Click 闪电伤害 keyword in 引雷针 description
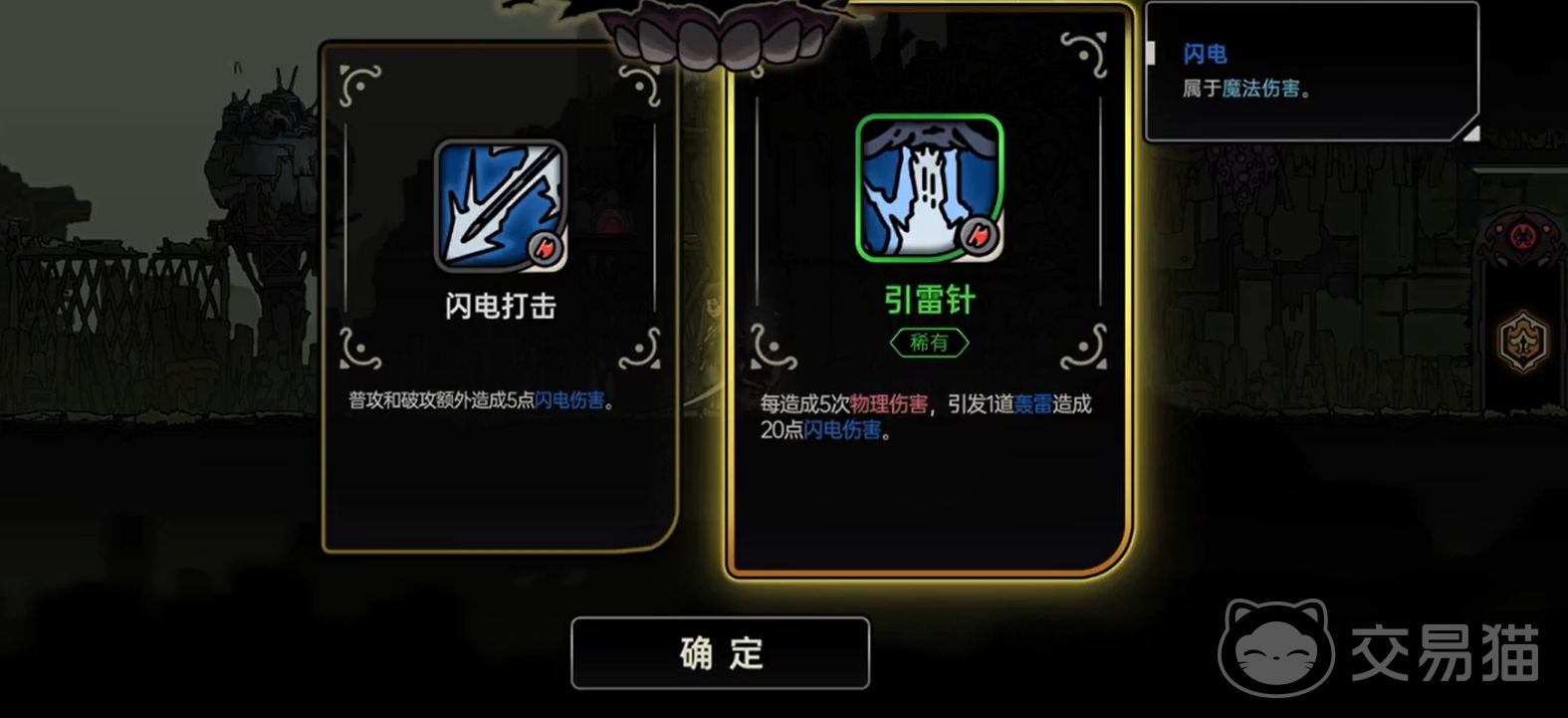1568x718 pixels. (x=842, y=430)
